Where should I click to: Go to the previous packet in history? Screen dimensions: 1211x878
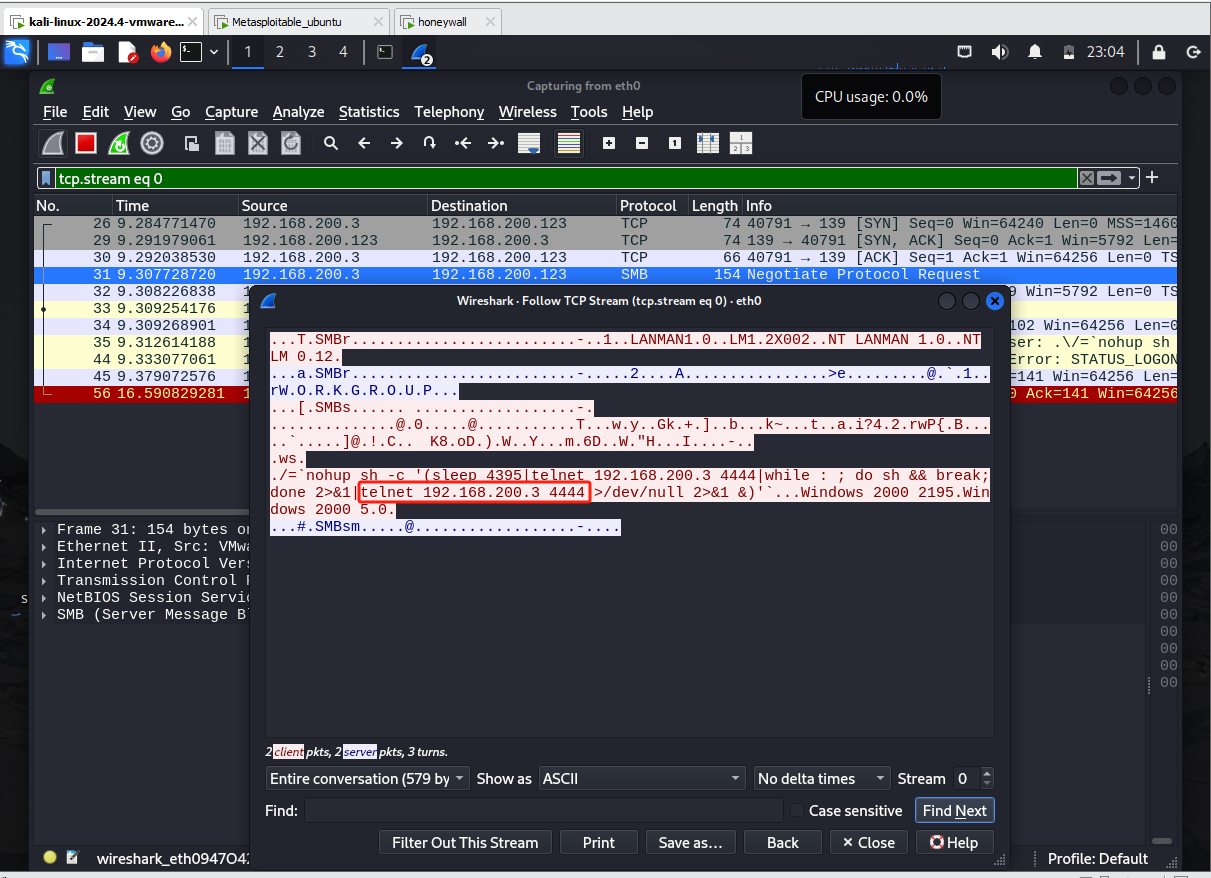pyautogui.click(x=364, y=143)
